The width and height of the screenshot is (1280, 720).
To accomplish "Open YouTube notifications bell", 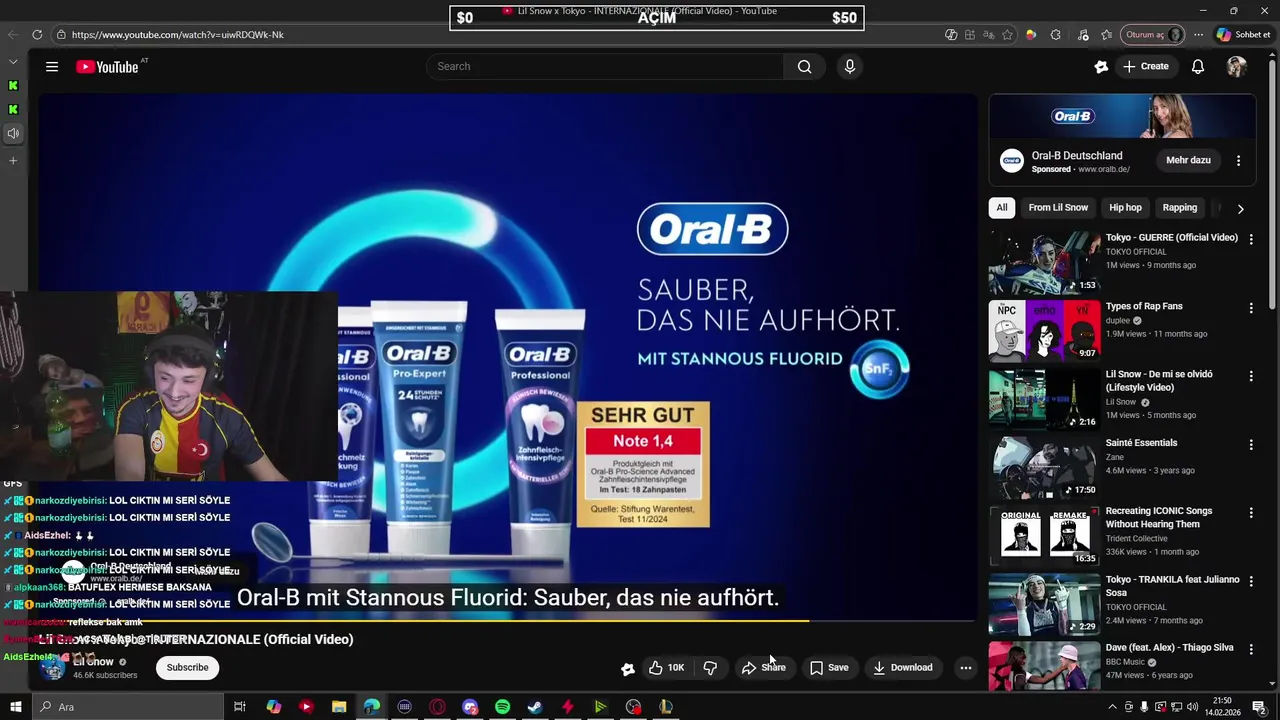I will 1197,67.
